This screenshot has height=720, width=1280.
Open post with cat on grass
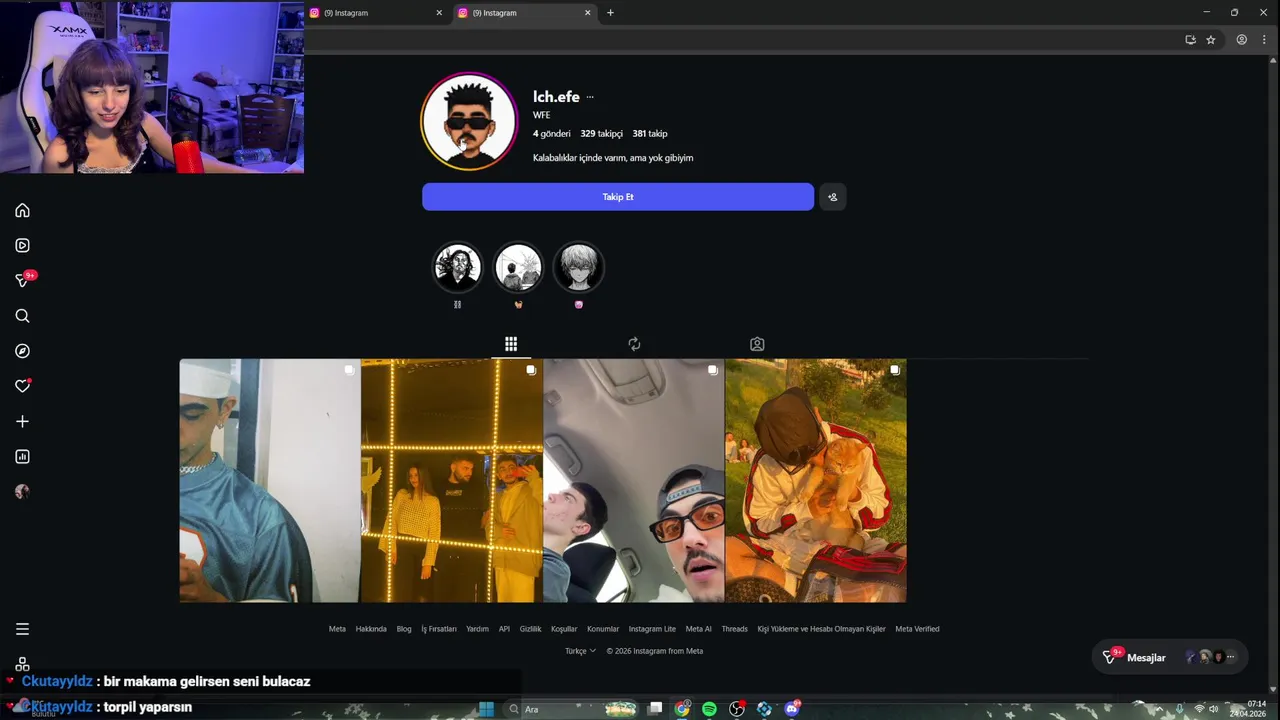(x=816, y=481)
